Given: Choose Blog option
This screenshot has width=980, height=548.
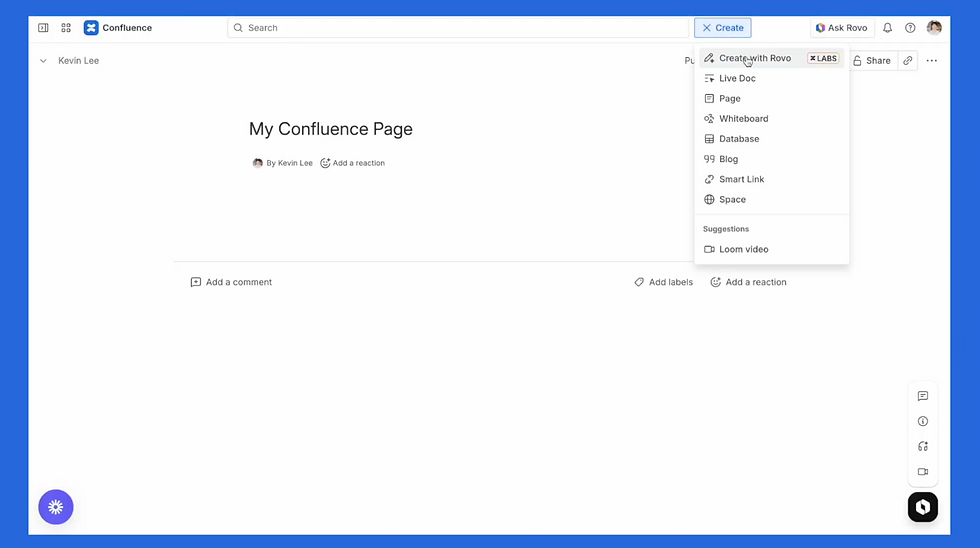Looking at the screenshot, I should click(772, 159).
